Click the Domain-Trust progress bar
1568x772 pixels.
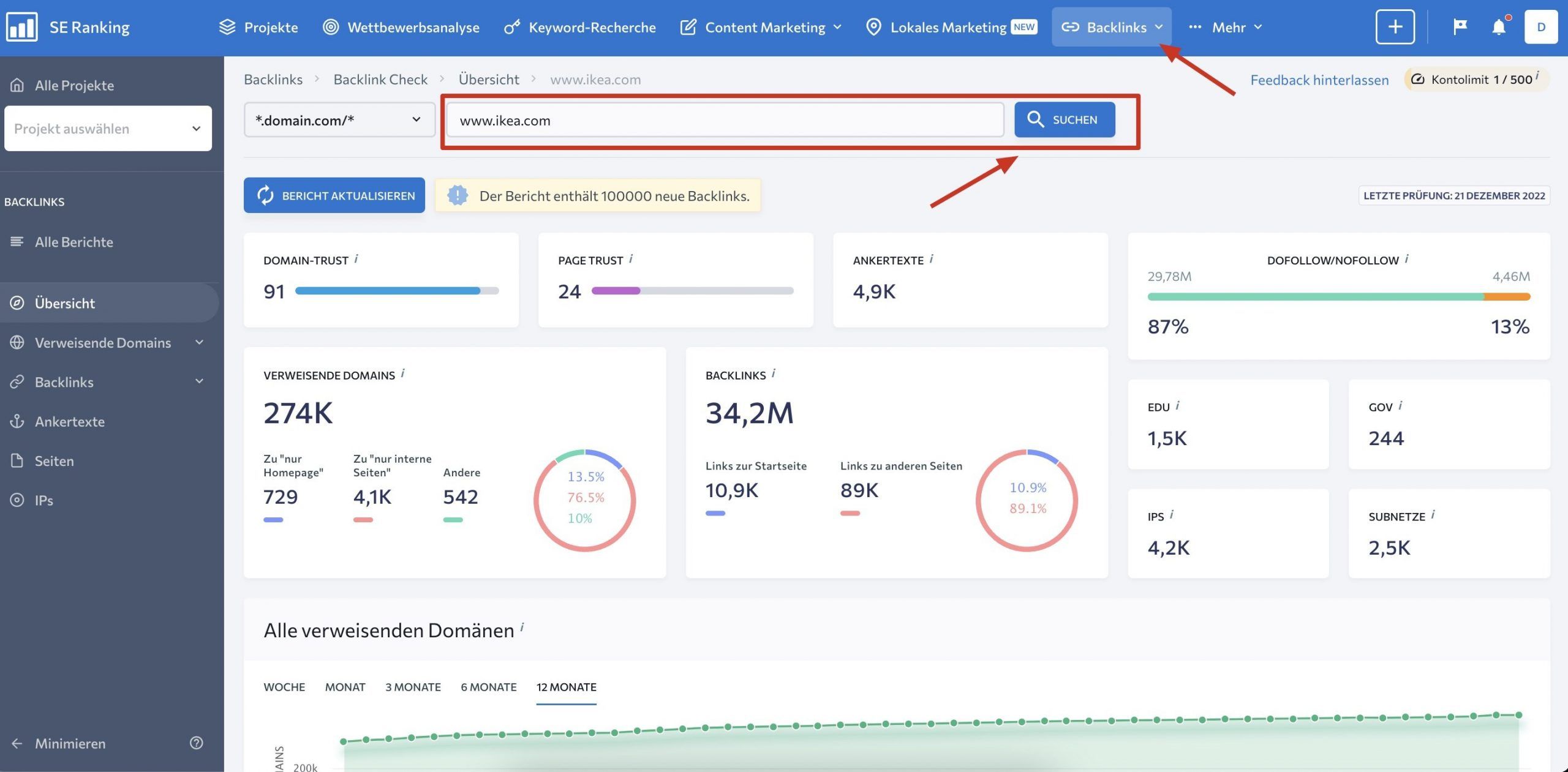397,291
